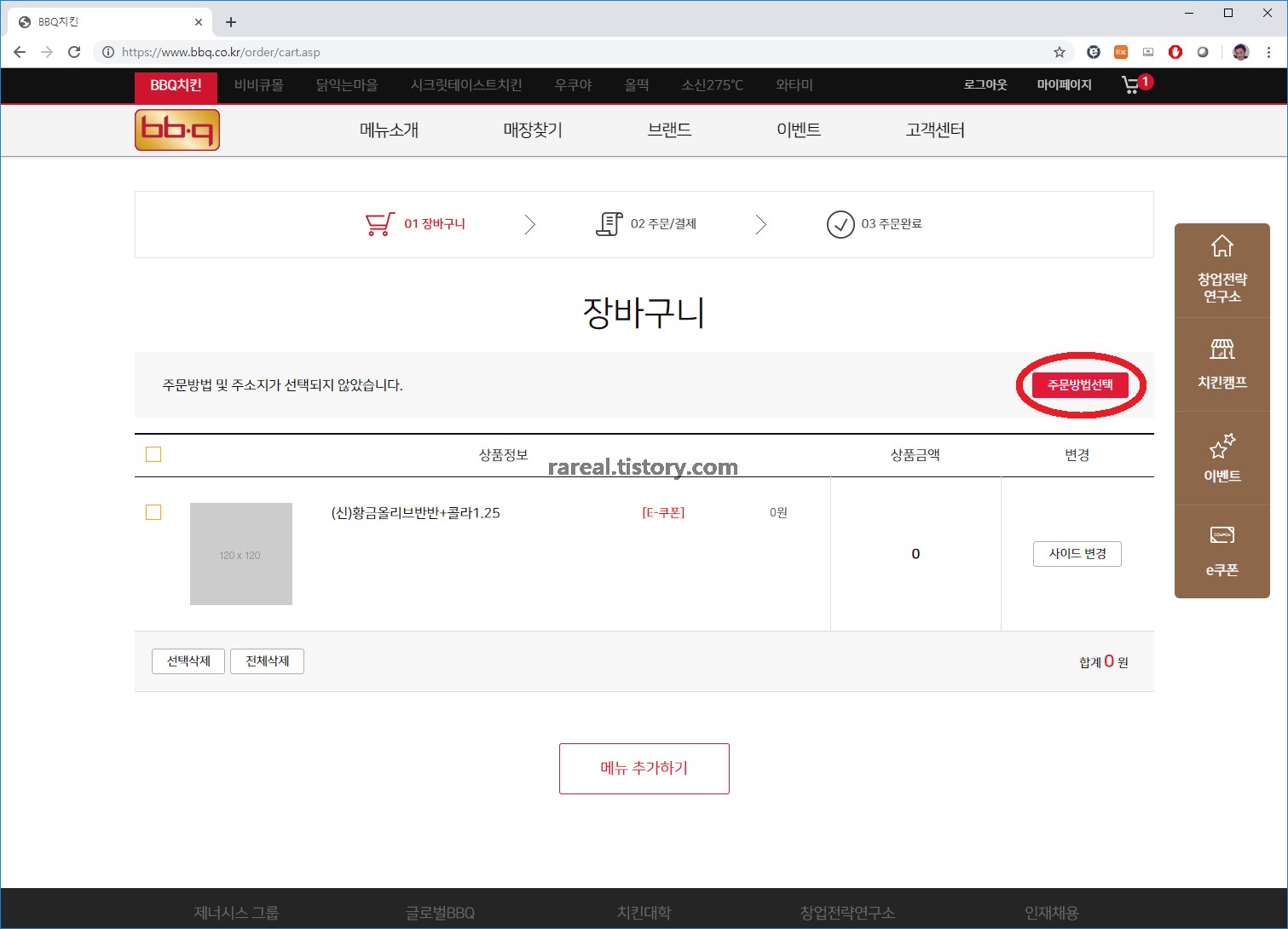1288x929 pixels.
Task: Open new tab with plus button
Action: pyautogui.click(x=231, y=22)
